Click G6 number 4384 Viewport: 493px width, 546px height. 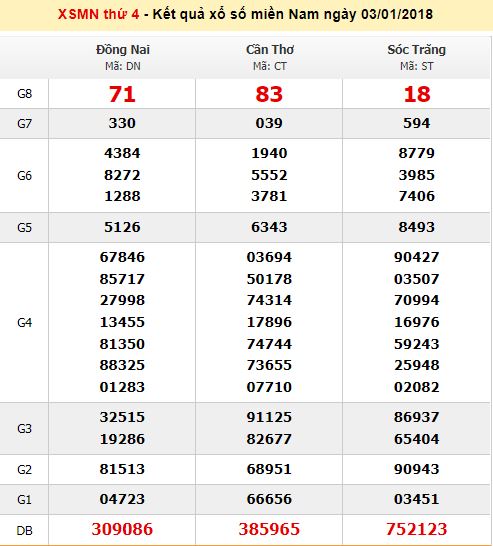coord(122,153)
